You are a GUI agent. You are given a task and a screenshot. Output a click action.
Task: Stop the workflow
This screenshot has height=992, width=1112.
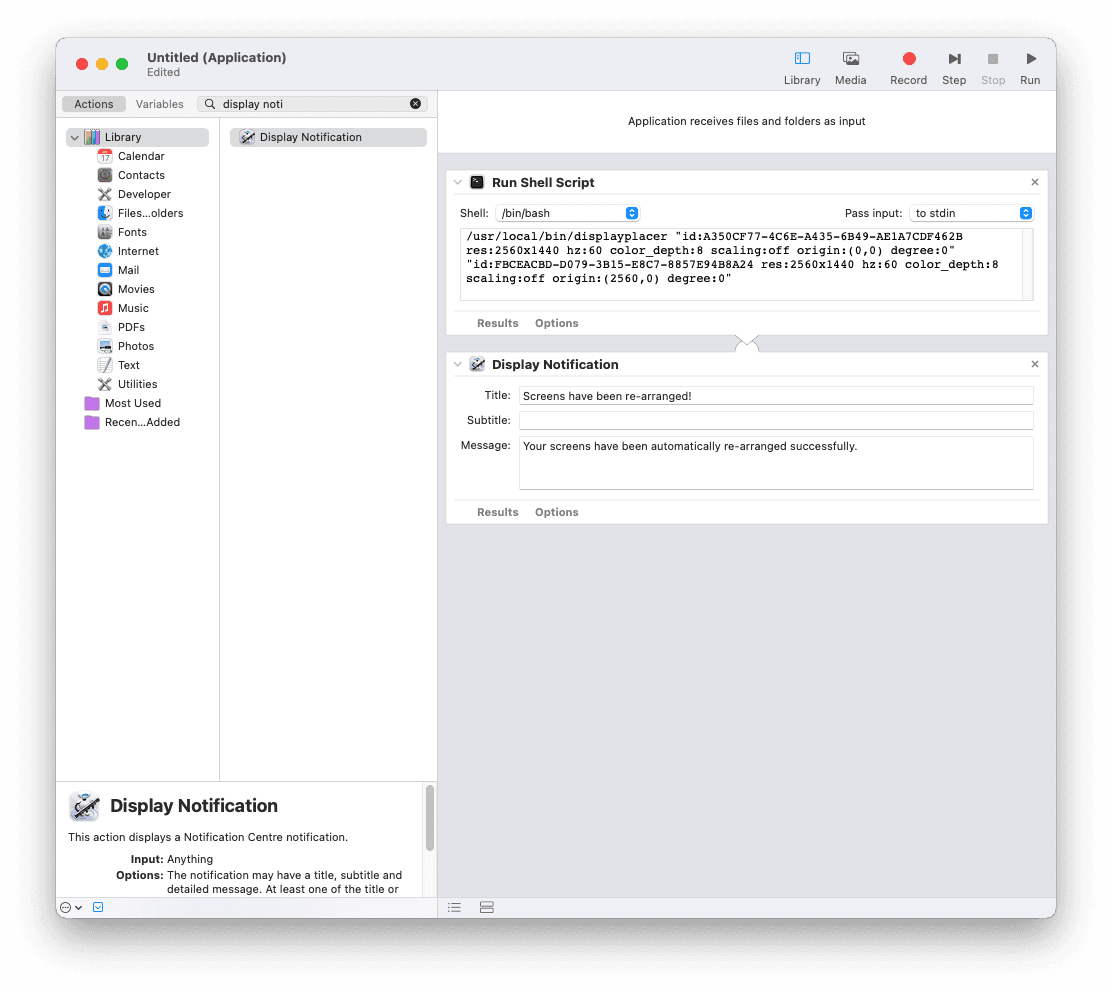tap(993, 67)
